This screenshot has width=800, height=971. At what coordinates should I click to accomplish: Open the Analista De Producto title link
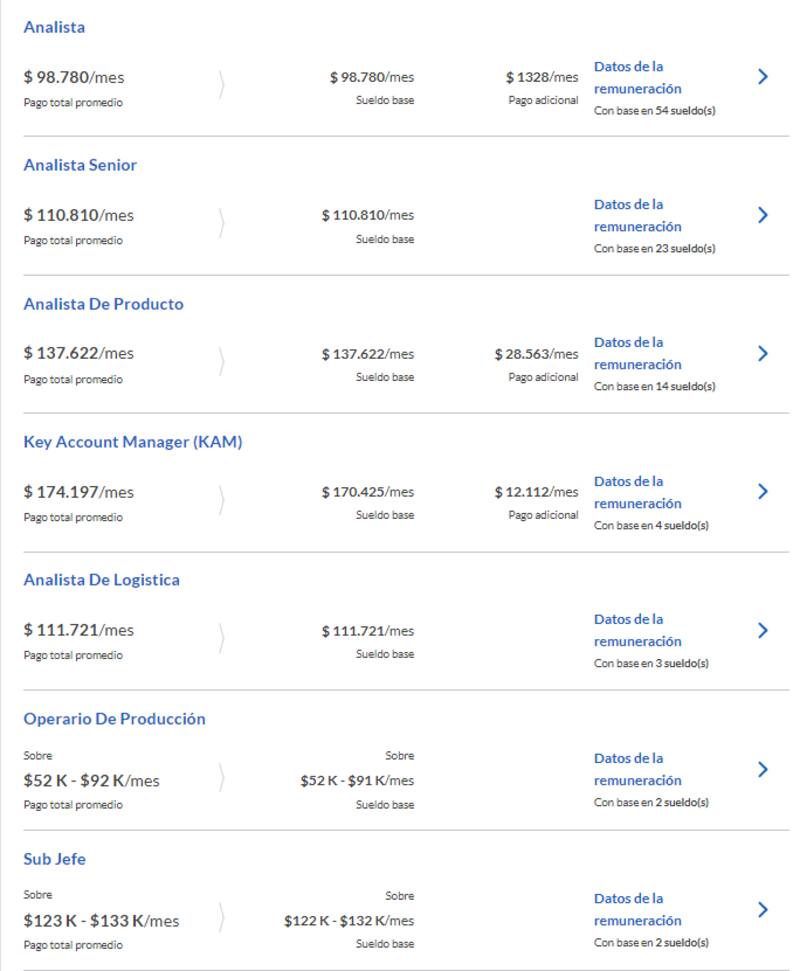click(103, 304)
